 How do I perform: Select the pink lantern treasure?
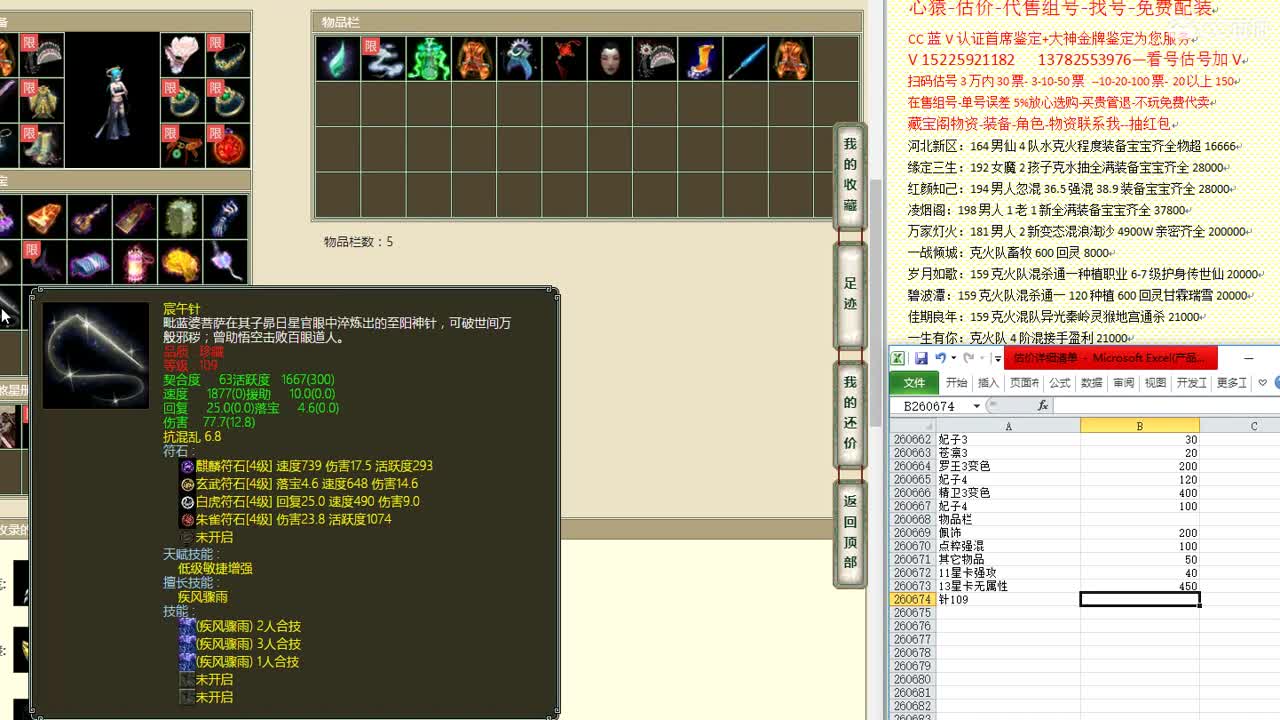137,262
